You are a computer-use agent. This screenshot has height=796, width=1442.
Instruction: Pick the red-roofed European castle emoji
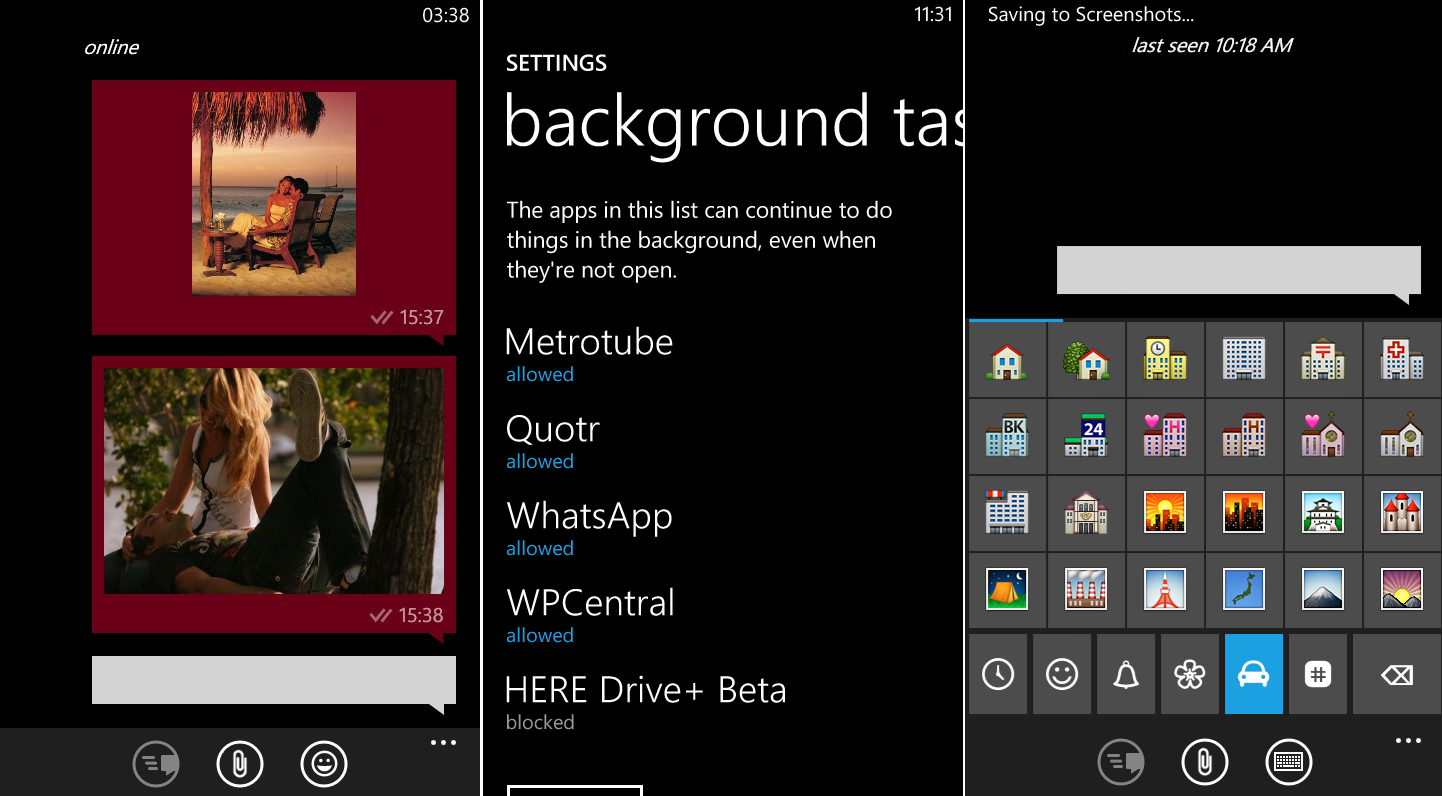tap(1401, 513)
